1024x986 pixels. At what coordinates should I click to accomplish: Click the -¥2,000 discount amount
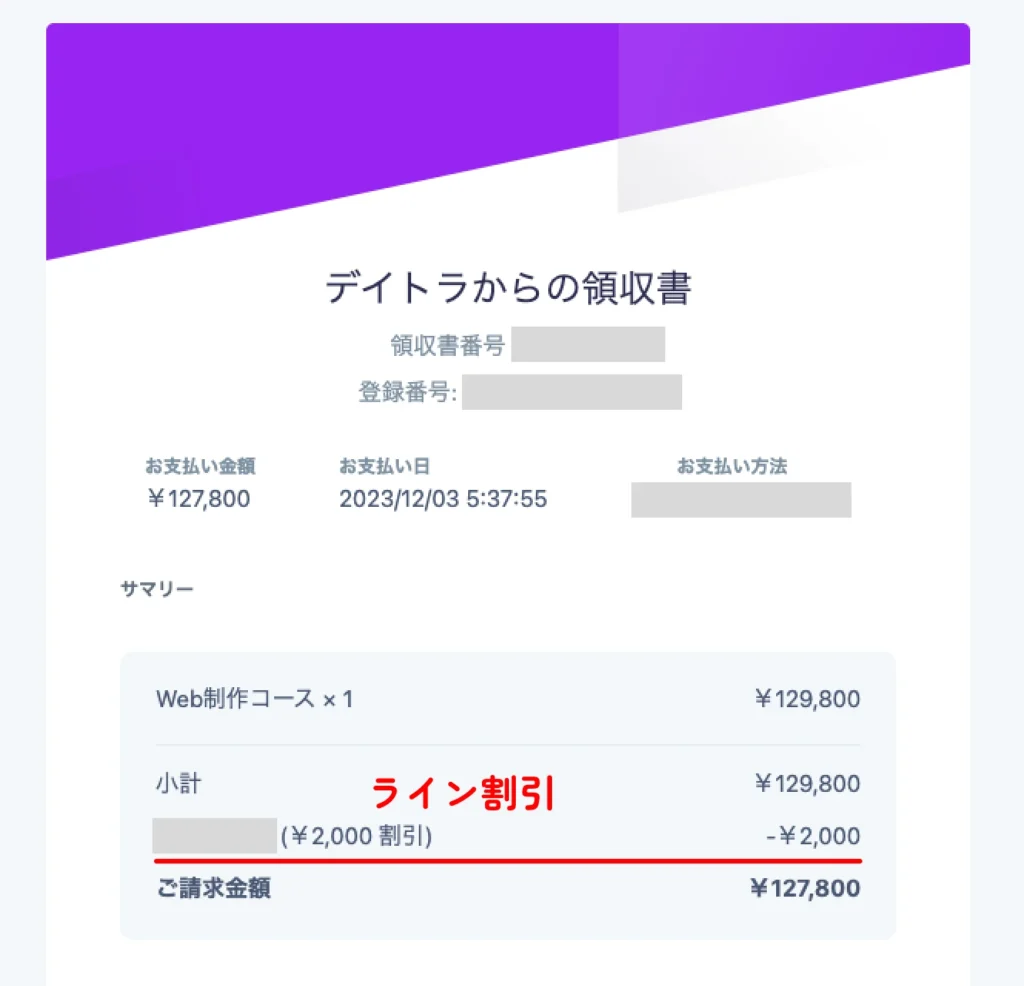[813, 836]
